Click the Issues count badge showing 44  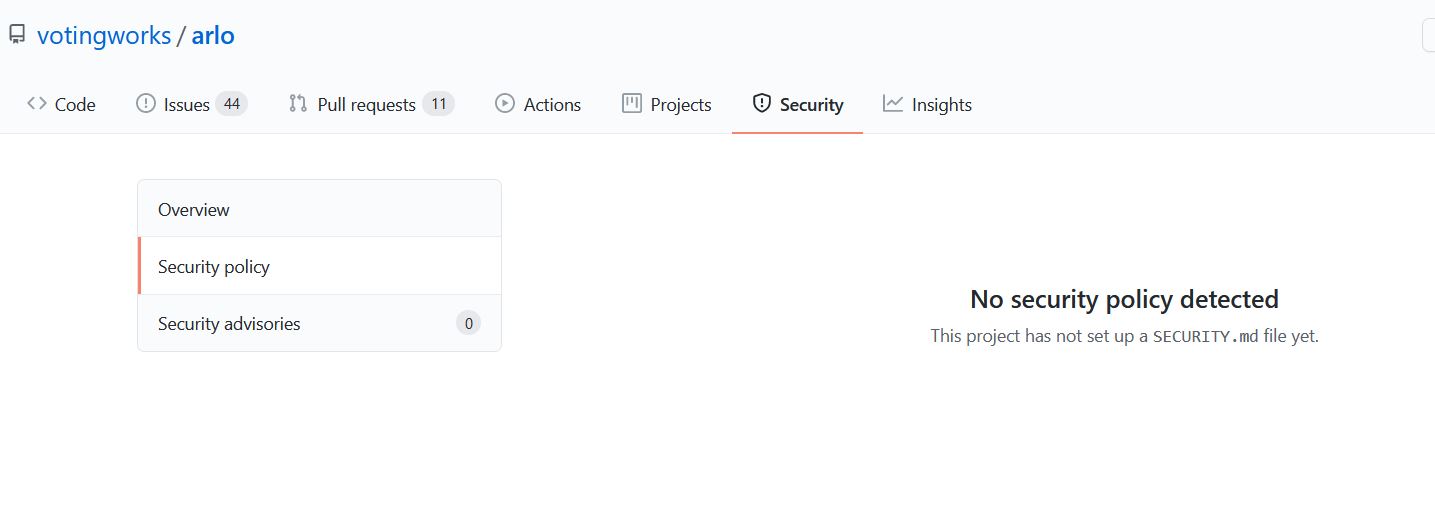[x=231, y=104]
